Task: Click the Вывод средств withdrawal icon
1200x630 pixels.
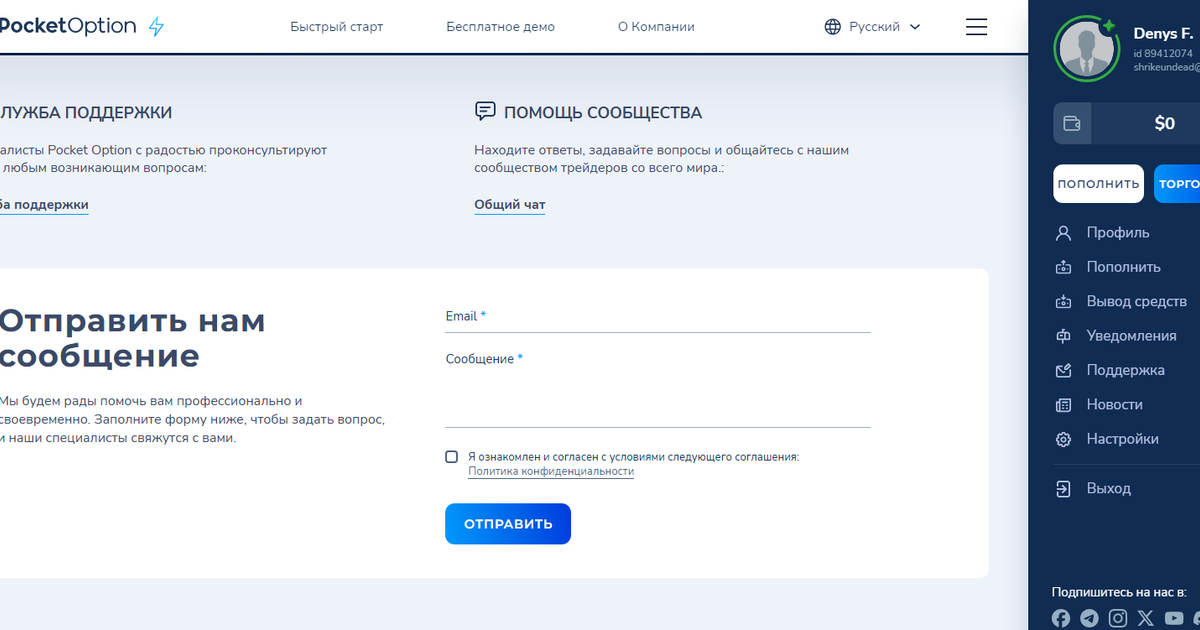Action: [1064, 301]
